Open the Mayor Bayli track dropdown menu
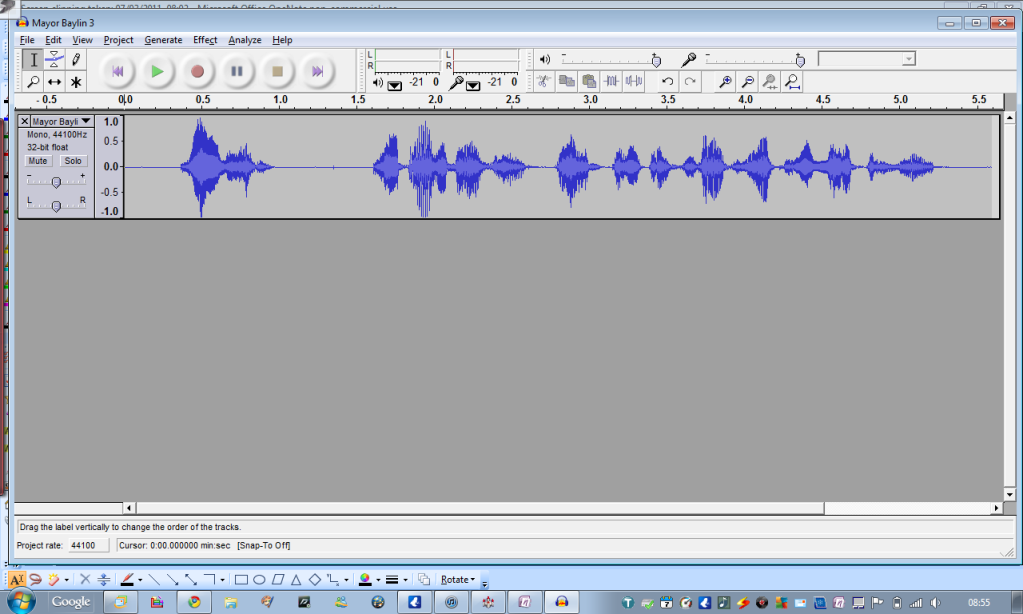1023x614 pixels. 86,121
